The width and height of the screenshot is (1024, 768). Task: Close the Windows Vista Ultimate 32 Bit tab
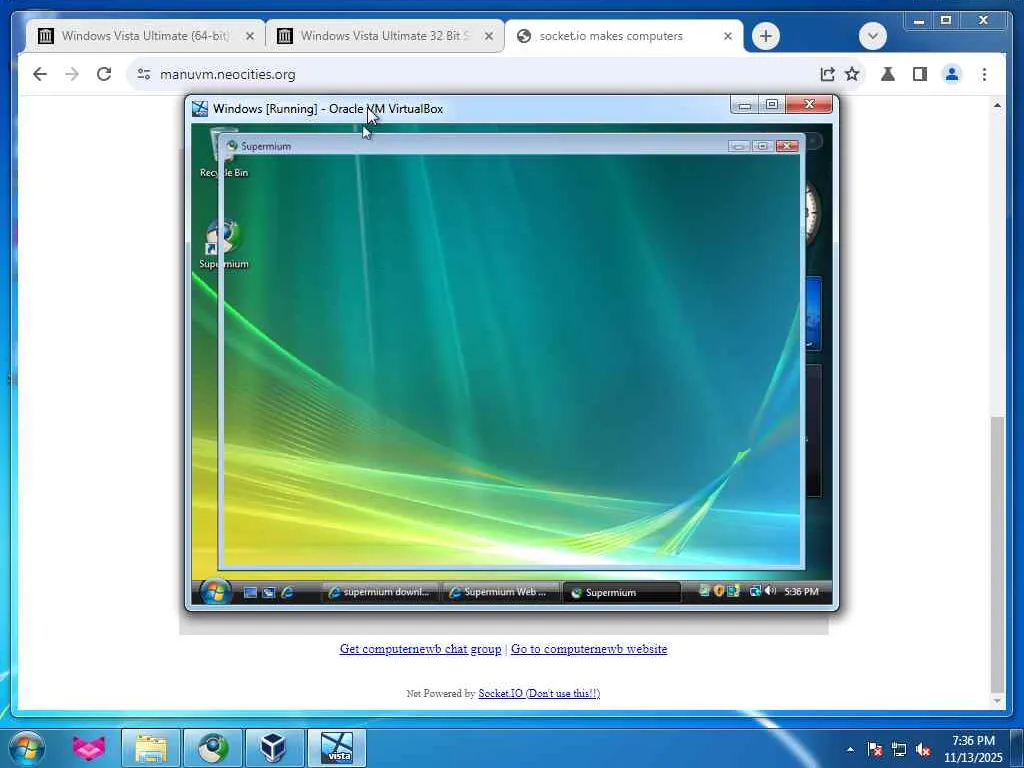click(x=488, y=36)
